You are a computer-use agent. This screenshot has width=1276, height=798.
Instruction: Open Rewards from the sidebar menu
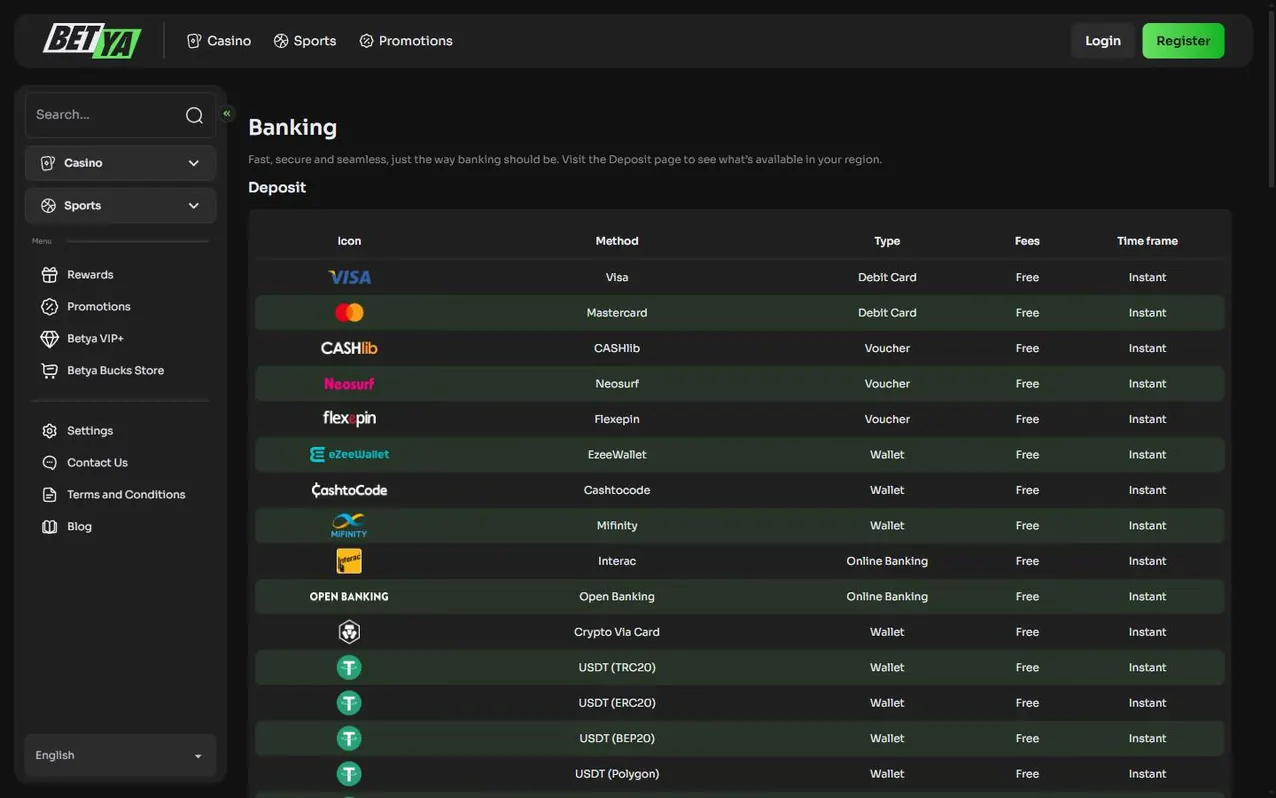(x=90, y=275)
